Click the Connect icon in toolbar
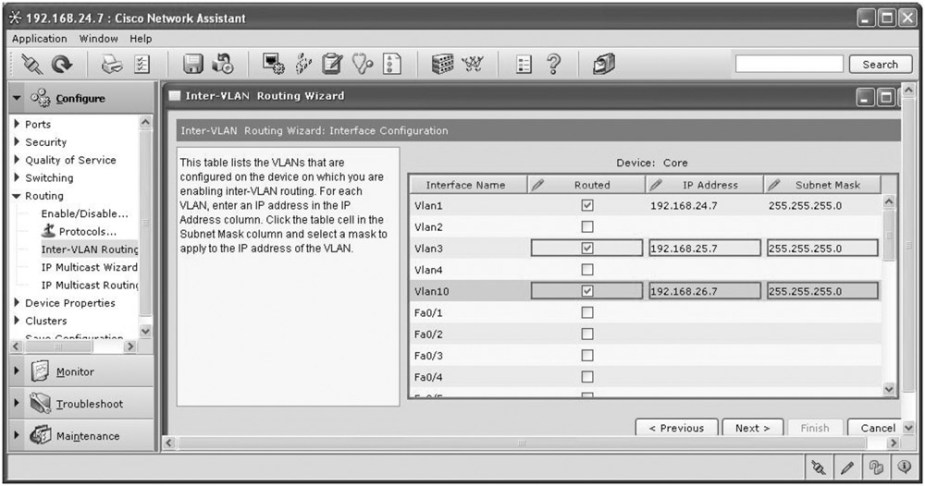 [31, 64]
